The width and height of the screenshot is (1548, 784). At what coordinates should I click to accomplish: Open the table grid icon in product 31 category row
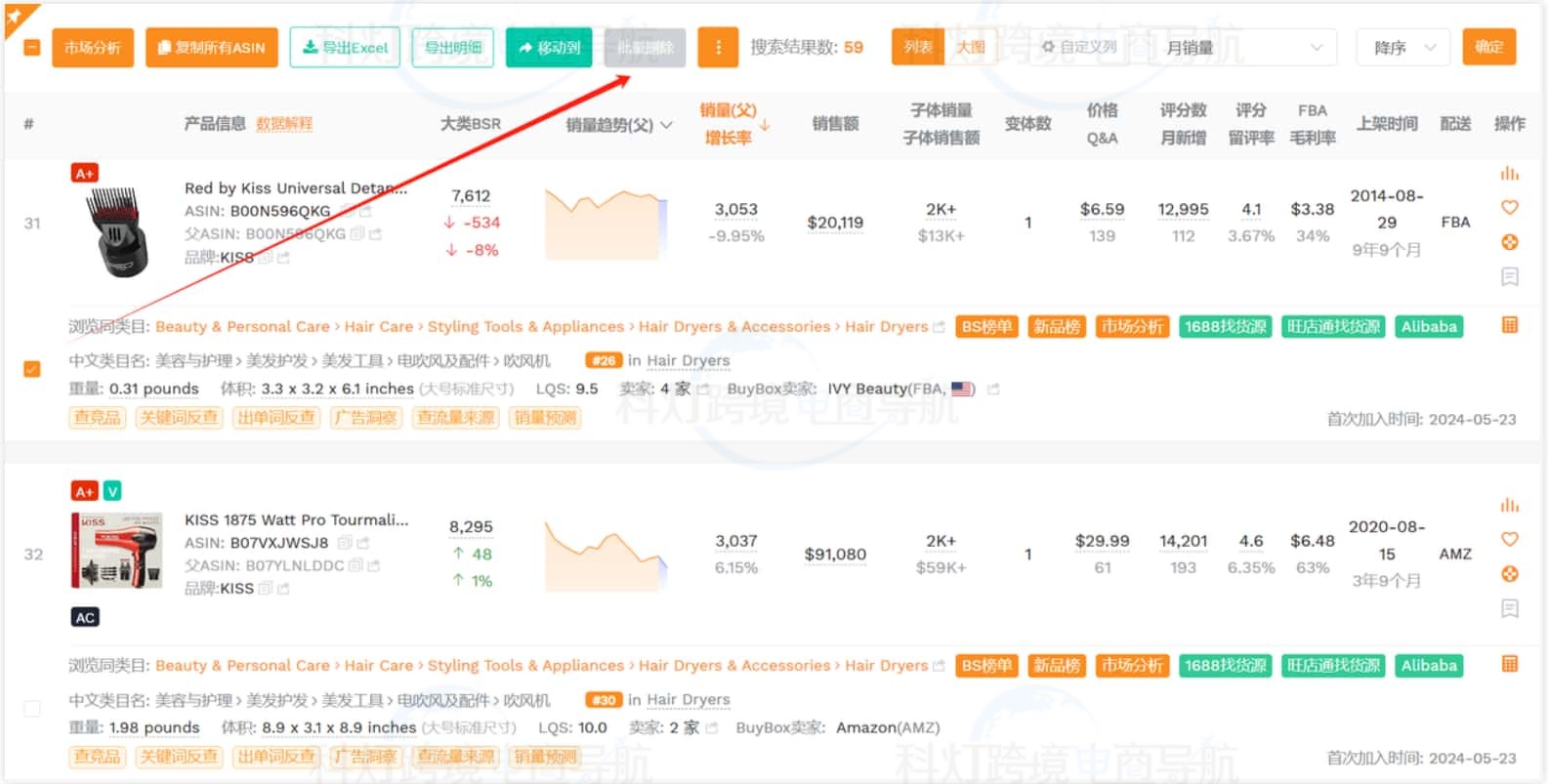(x=1509, y=325)
